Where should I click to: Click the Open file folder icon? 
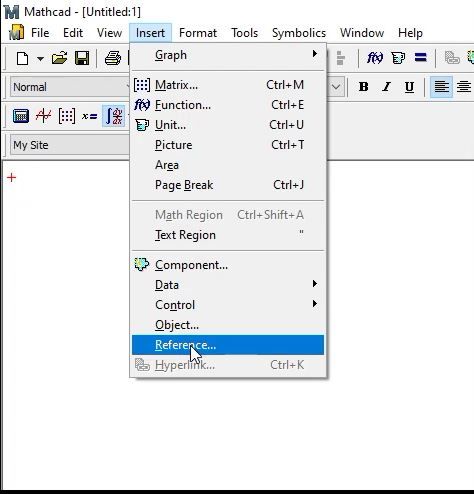60,58
